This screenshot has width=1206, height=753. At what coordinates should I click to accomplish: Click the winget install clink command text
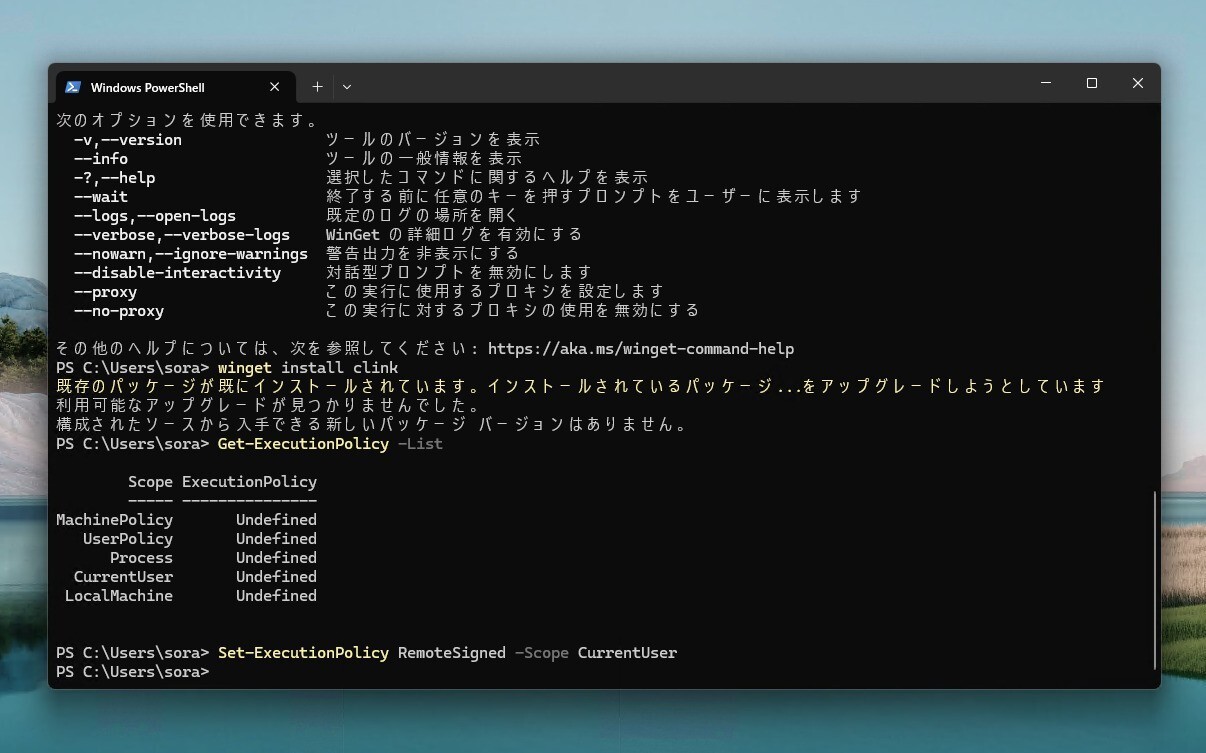coord(307,367)
